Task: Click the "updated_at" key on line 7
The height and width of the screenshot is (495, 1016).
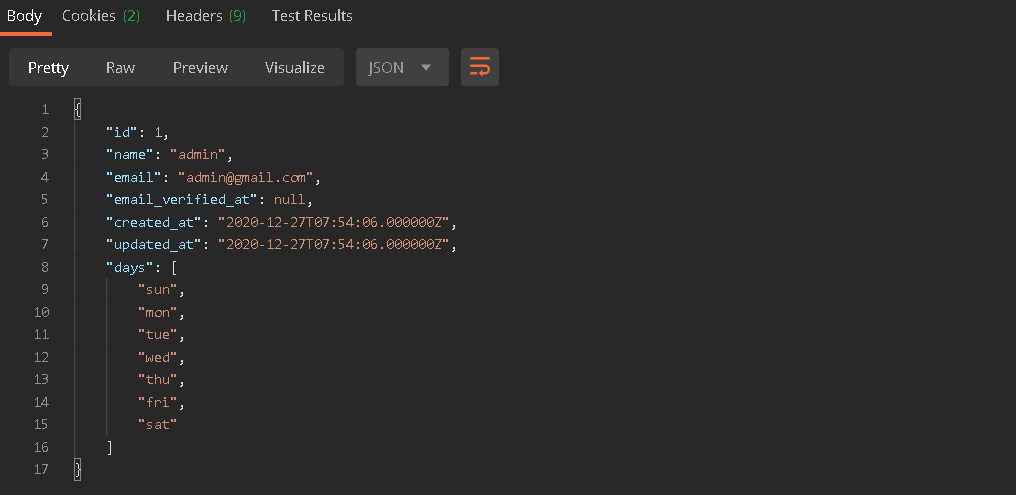Action: [x=154, y=245]
